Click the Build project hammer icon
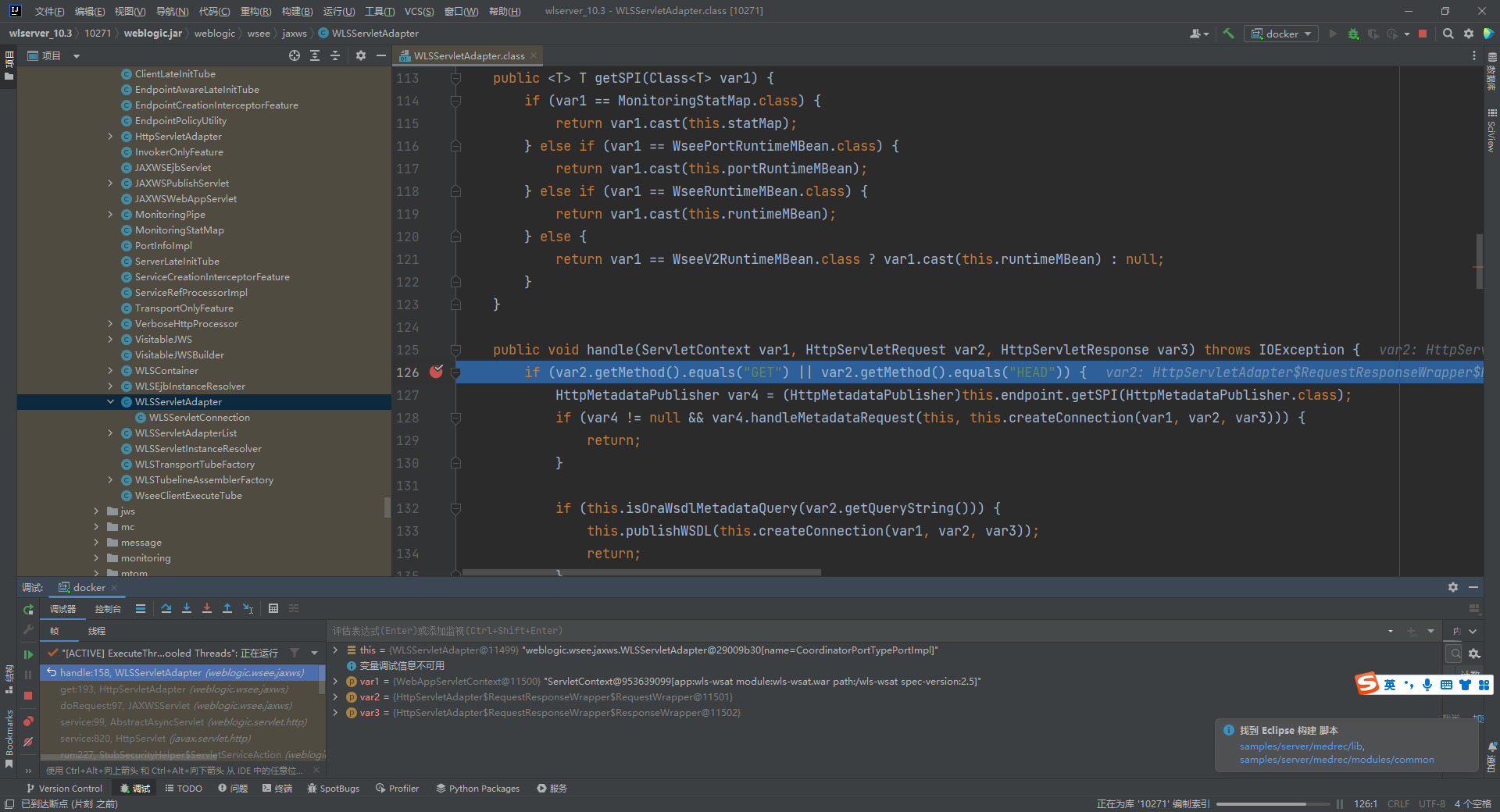1500x812 pixels. point(1228,34)
